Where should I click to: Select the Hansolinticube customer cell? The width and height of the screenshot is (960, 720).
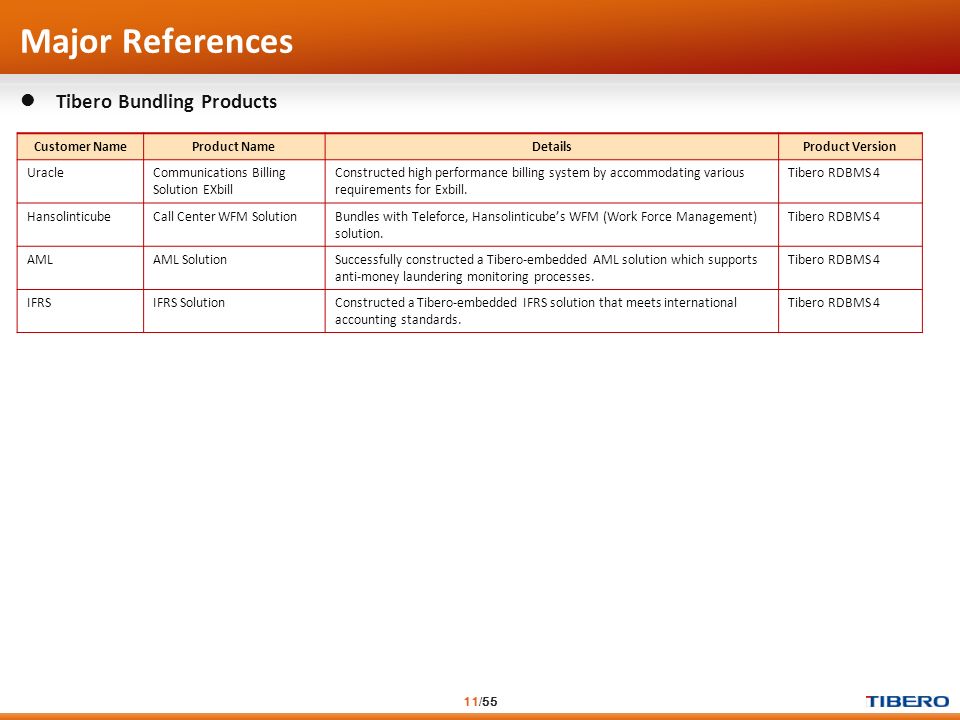tap(80, 225)
